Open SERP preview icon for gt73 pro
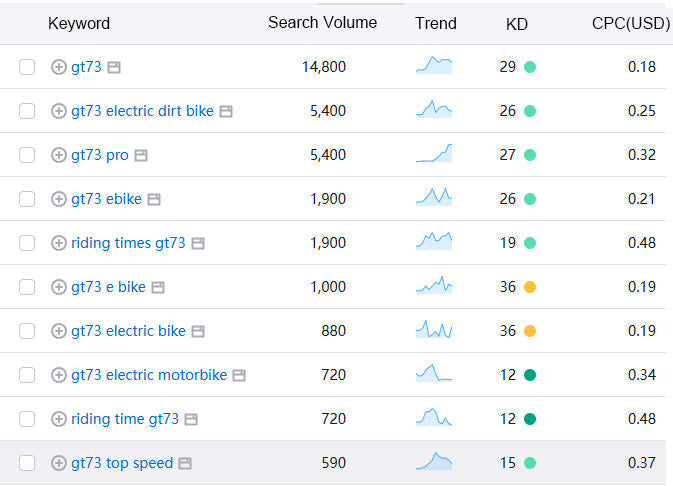This screenshot has height=486, width=673. pos(141,155)
